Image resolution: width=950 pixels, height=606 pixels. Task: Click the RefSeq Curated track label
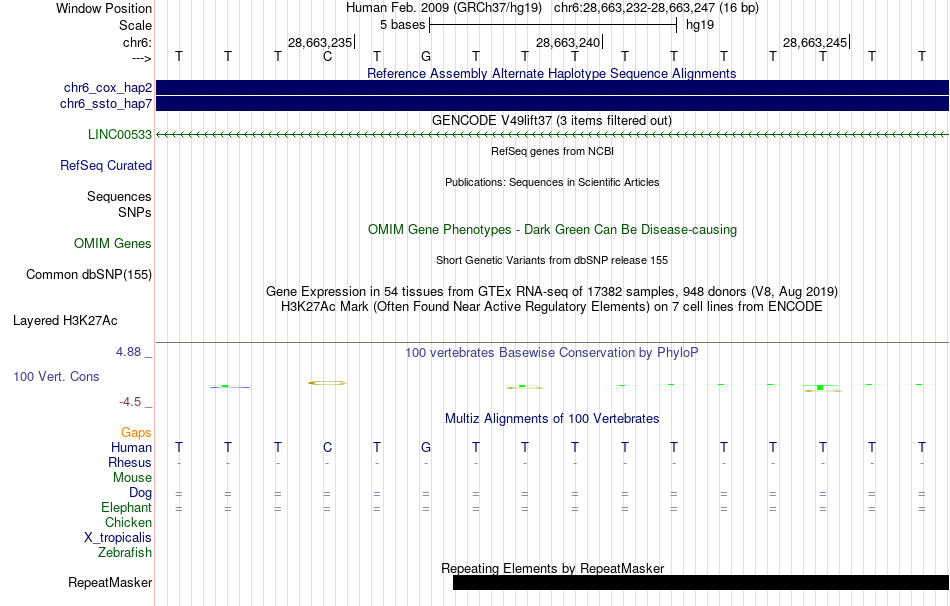pos(106,165)
